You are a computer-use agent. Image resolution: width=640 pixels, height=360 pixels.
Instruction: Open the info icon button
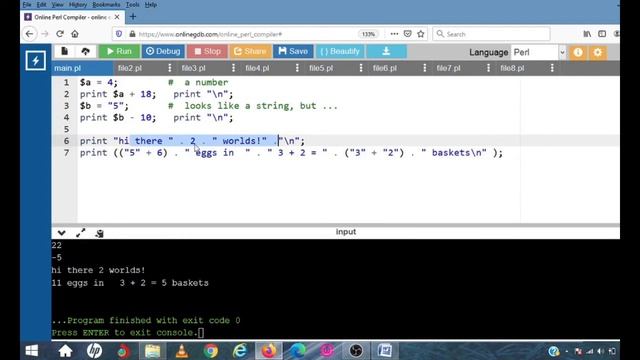point(578,52)
